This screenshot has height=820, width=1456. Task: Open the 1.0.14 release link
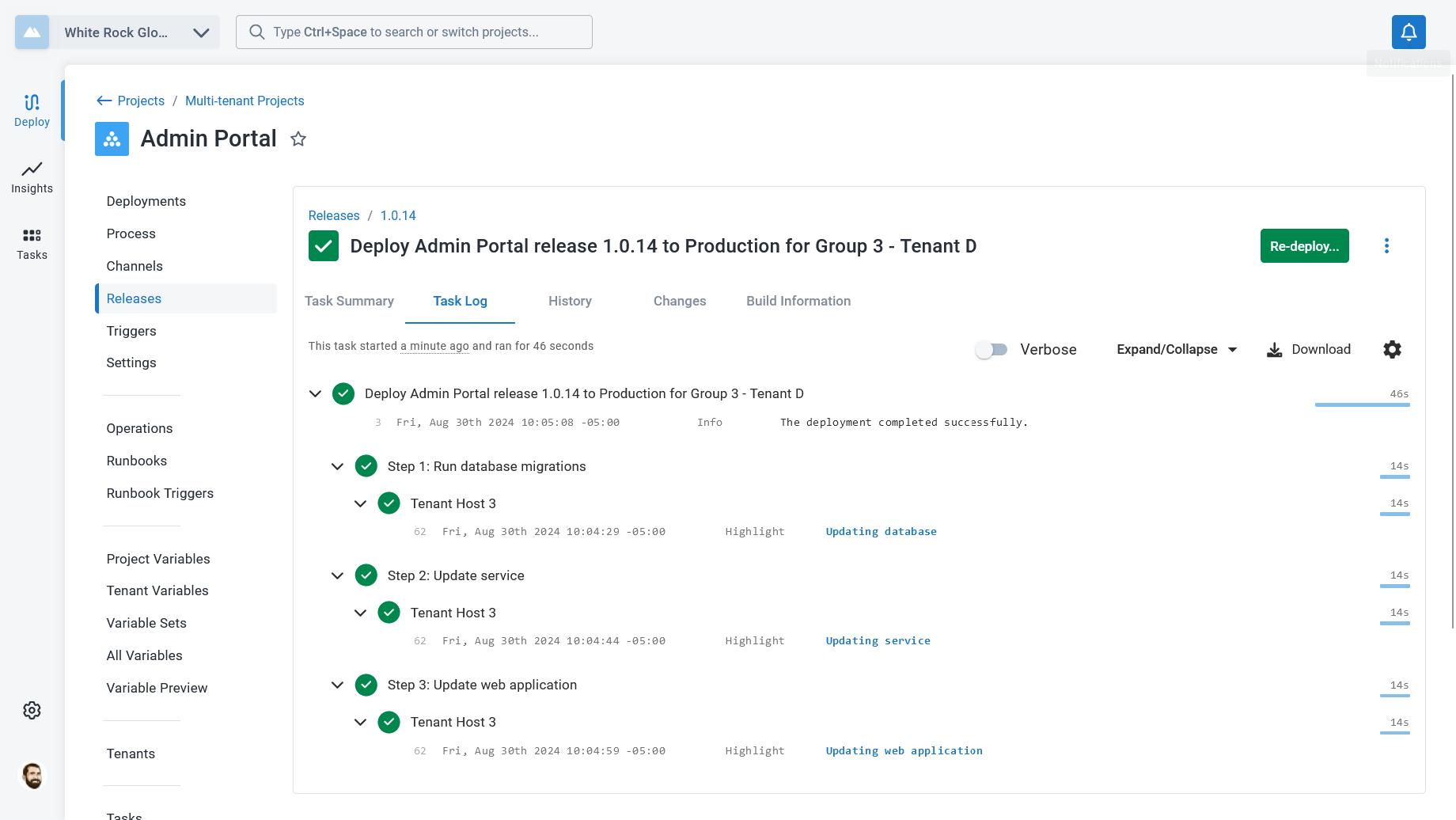click(398, 215)
